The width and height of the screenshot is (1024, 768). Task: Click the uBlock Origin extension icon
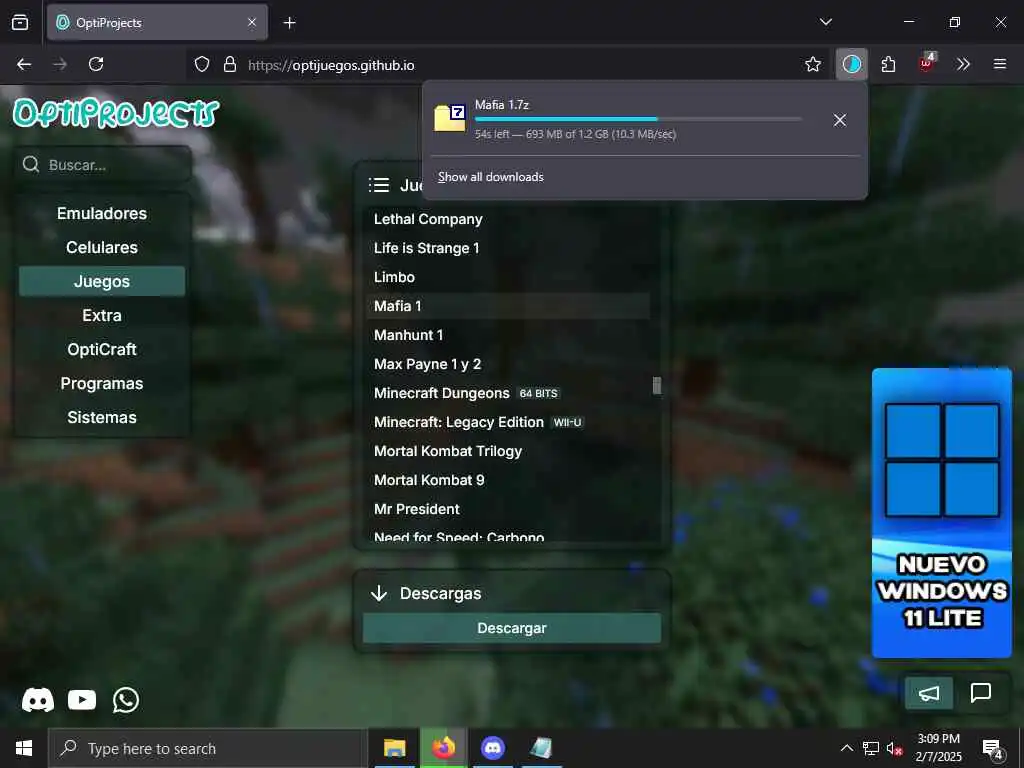point(927,63)
